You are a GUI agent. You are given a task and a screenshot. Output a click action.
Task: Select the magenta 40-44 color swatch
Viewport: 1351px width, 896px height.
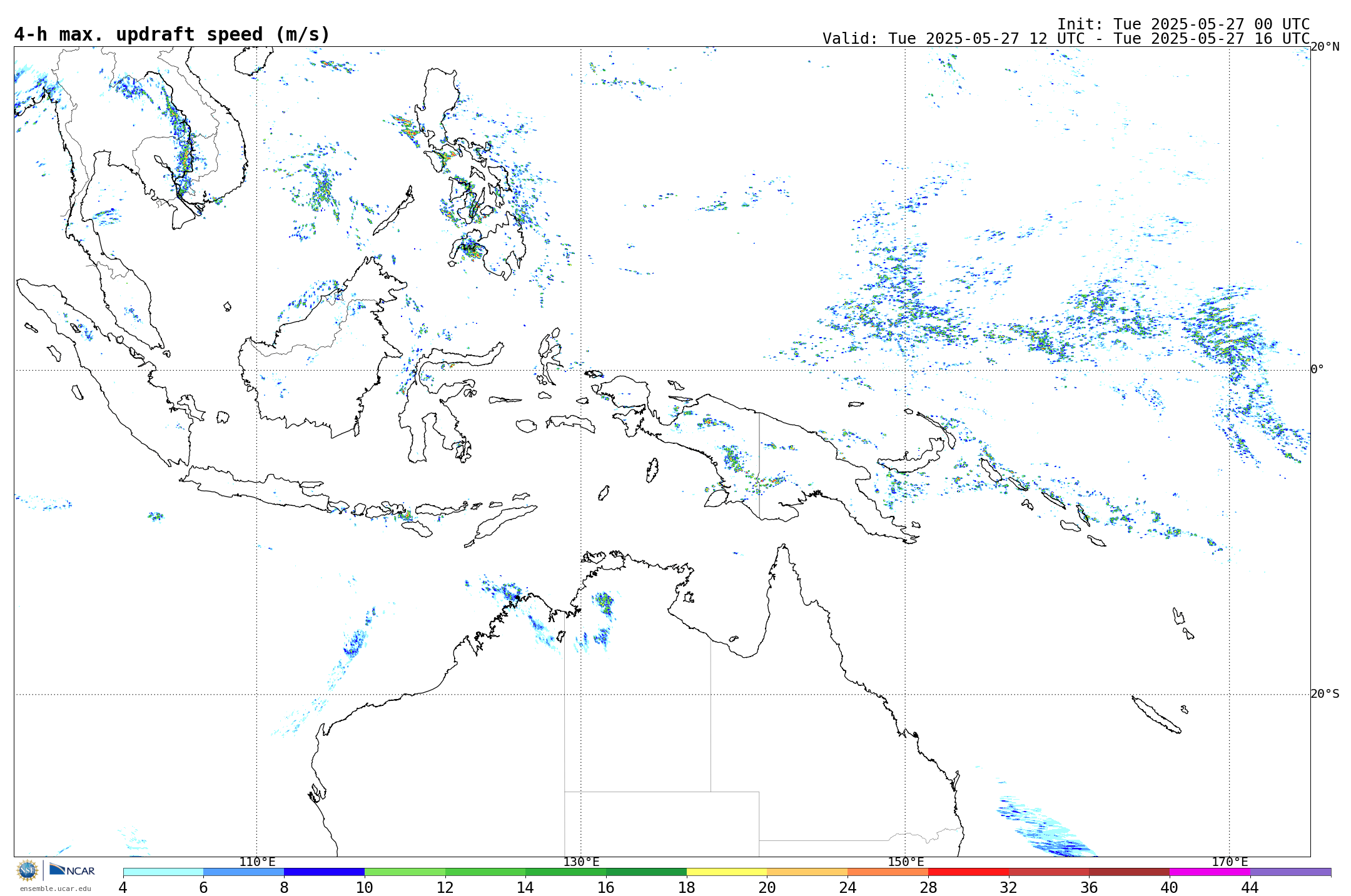pyautogui.click(x=1210, y=872)
